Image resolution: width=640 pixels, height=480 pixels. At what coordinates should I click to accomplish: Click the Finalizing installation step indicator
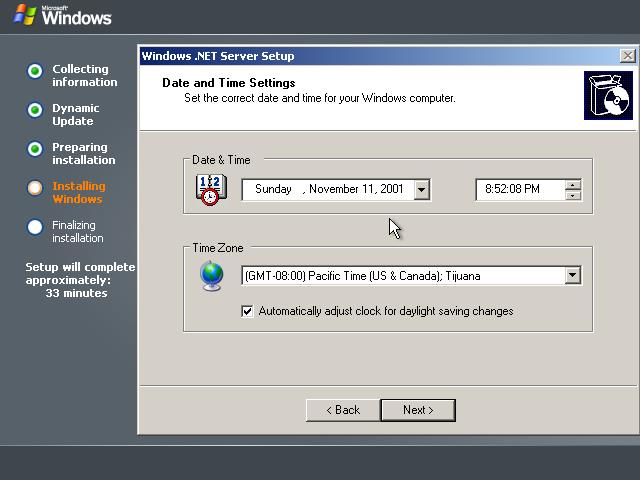point(35,227)
